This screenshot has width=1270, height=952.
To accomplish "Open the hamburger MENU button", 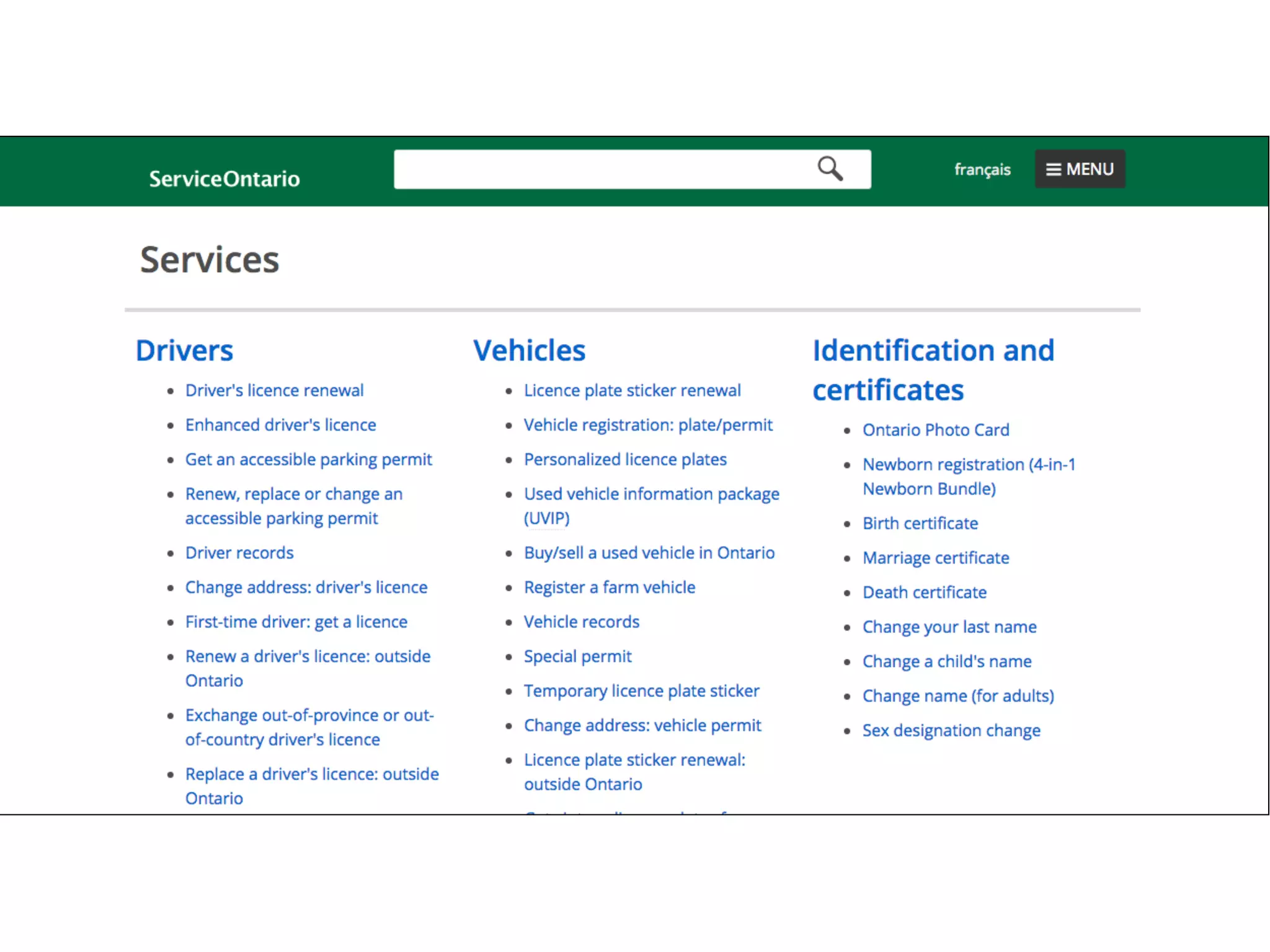I will tap(1080, 169).
